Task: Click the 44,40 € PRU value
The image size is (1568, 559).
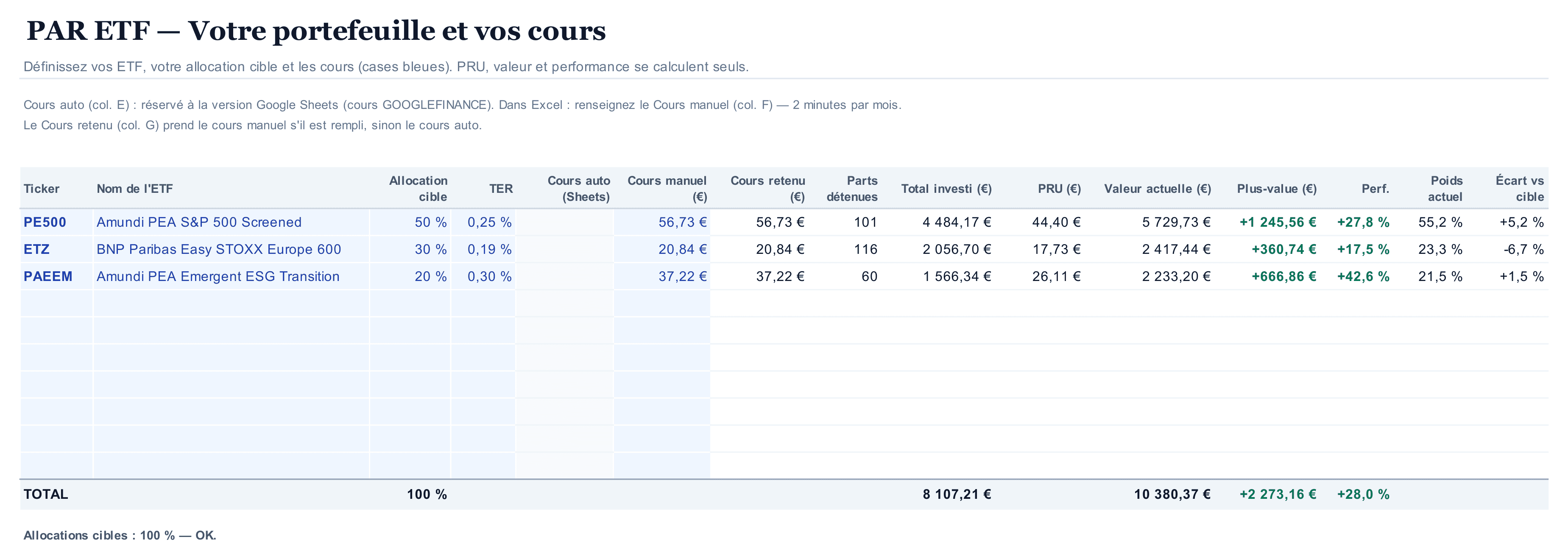Action: point(1056,222)
